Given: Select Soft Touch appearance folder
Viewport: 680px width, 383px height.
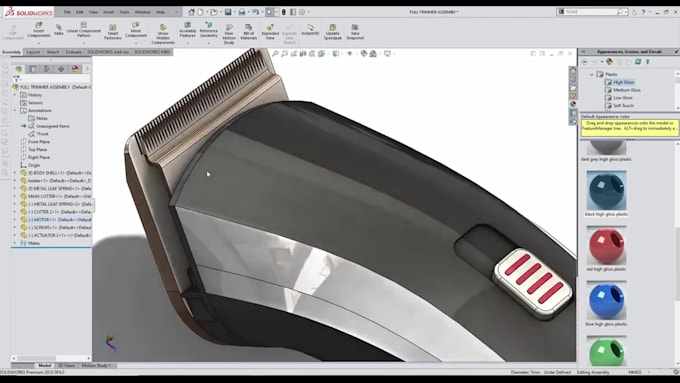Looking at the screenshot, I should click(619, 105).
